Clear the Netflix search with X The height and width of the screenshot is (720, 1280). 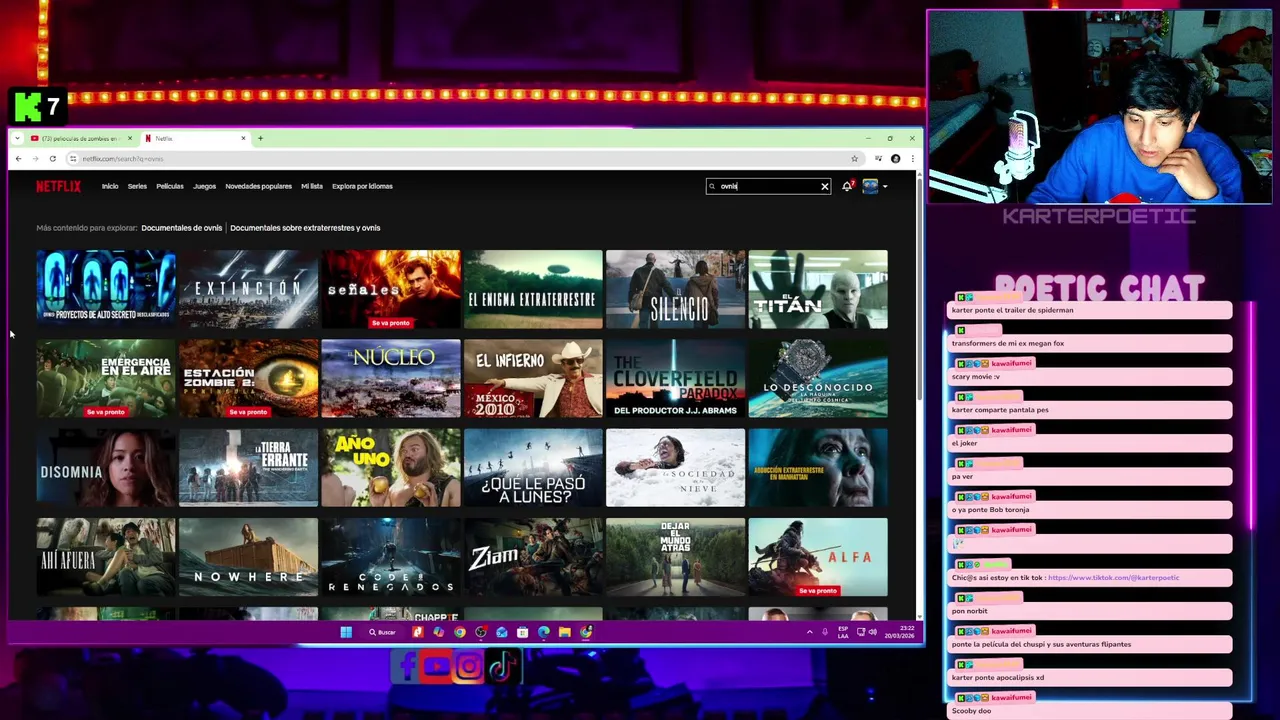coord(825,186)
